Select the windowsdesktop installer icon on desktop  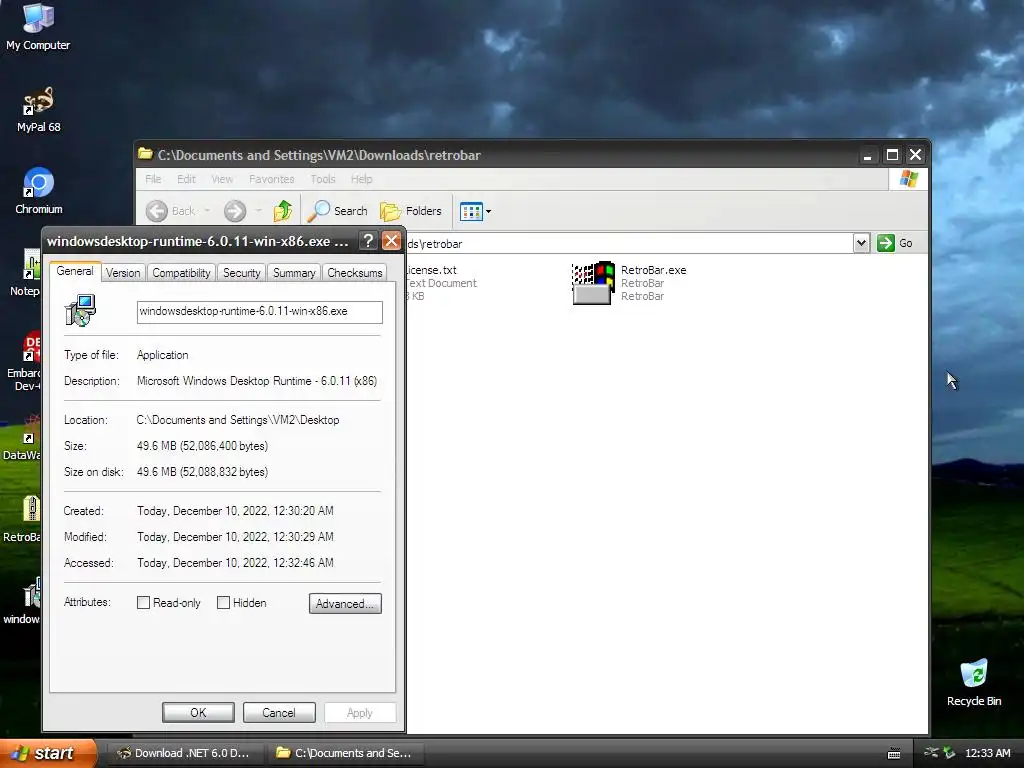click(x=31, y=592)
